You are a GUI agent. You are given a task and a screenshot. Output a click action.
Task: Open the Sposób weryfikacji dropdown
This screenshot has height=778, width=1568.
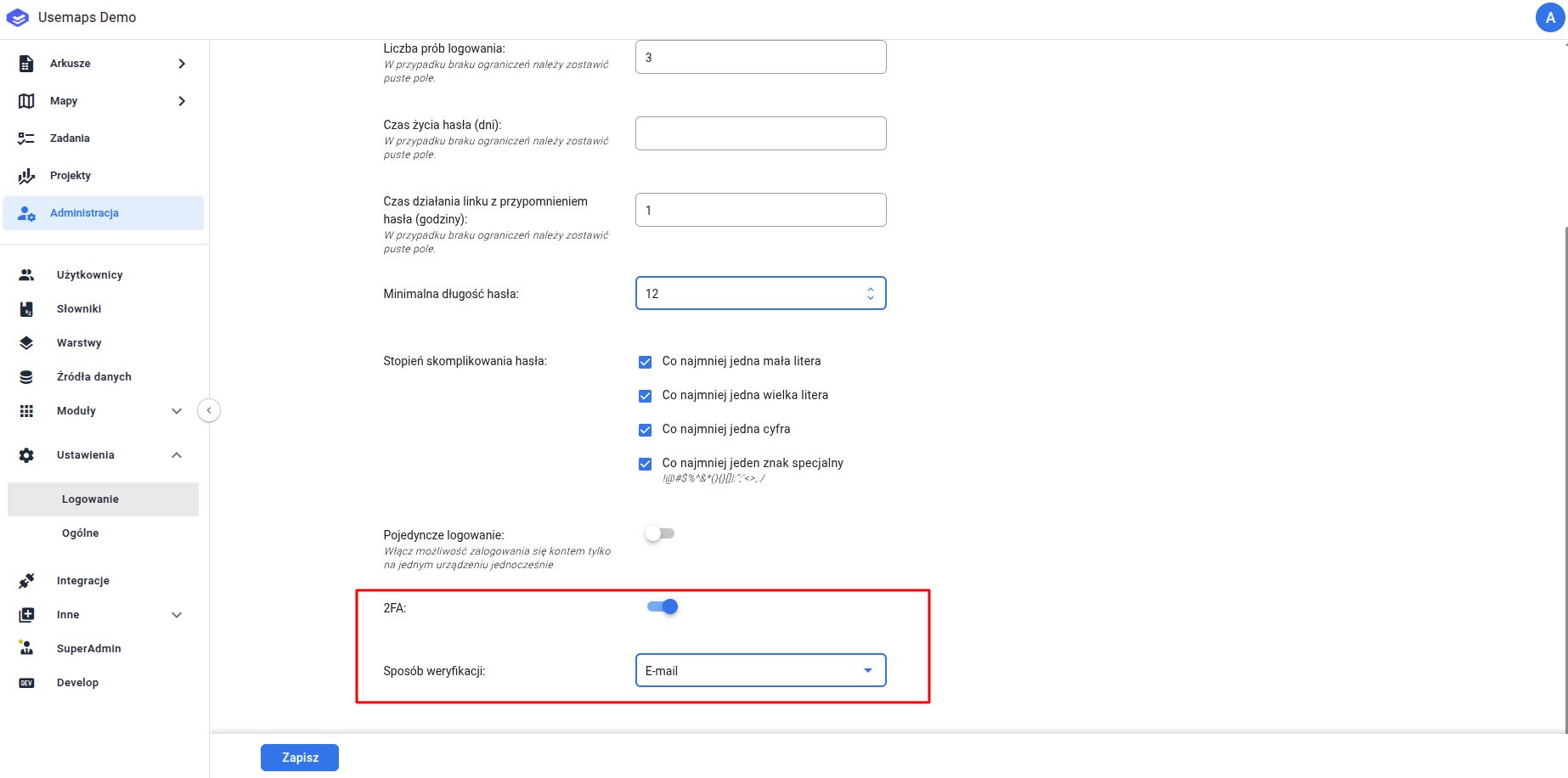click(760, 670)
